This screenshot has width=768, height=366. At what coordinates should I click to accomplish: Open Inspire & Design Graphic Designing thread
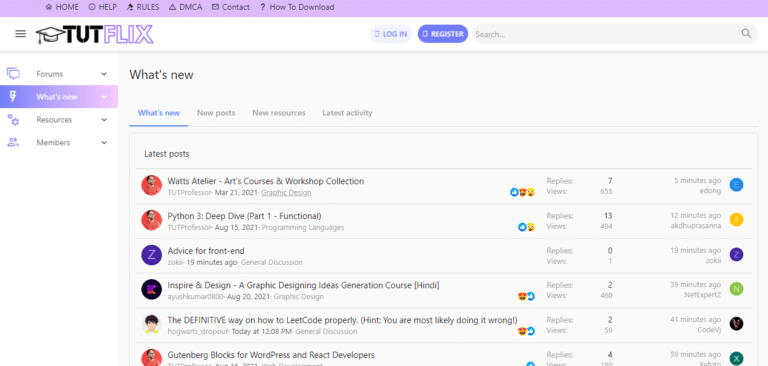(303, 285)
